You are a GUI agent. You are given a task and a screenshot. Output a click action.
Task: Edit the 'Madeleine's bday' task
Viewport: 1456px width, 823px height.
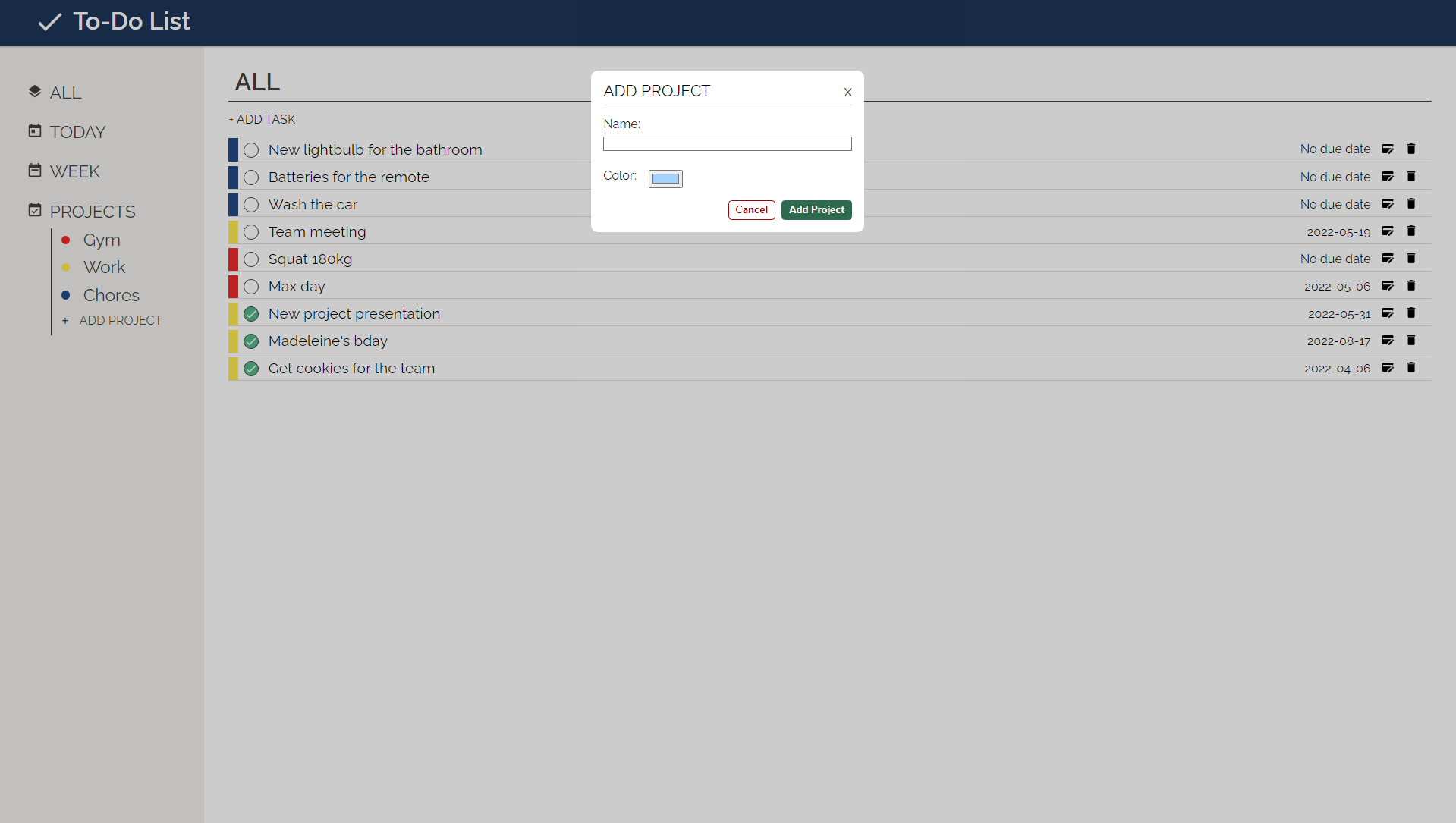(x=1388, y=341)
